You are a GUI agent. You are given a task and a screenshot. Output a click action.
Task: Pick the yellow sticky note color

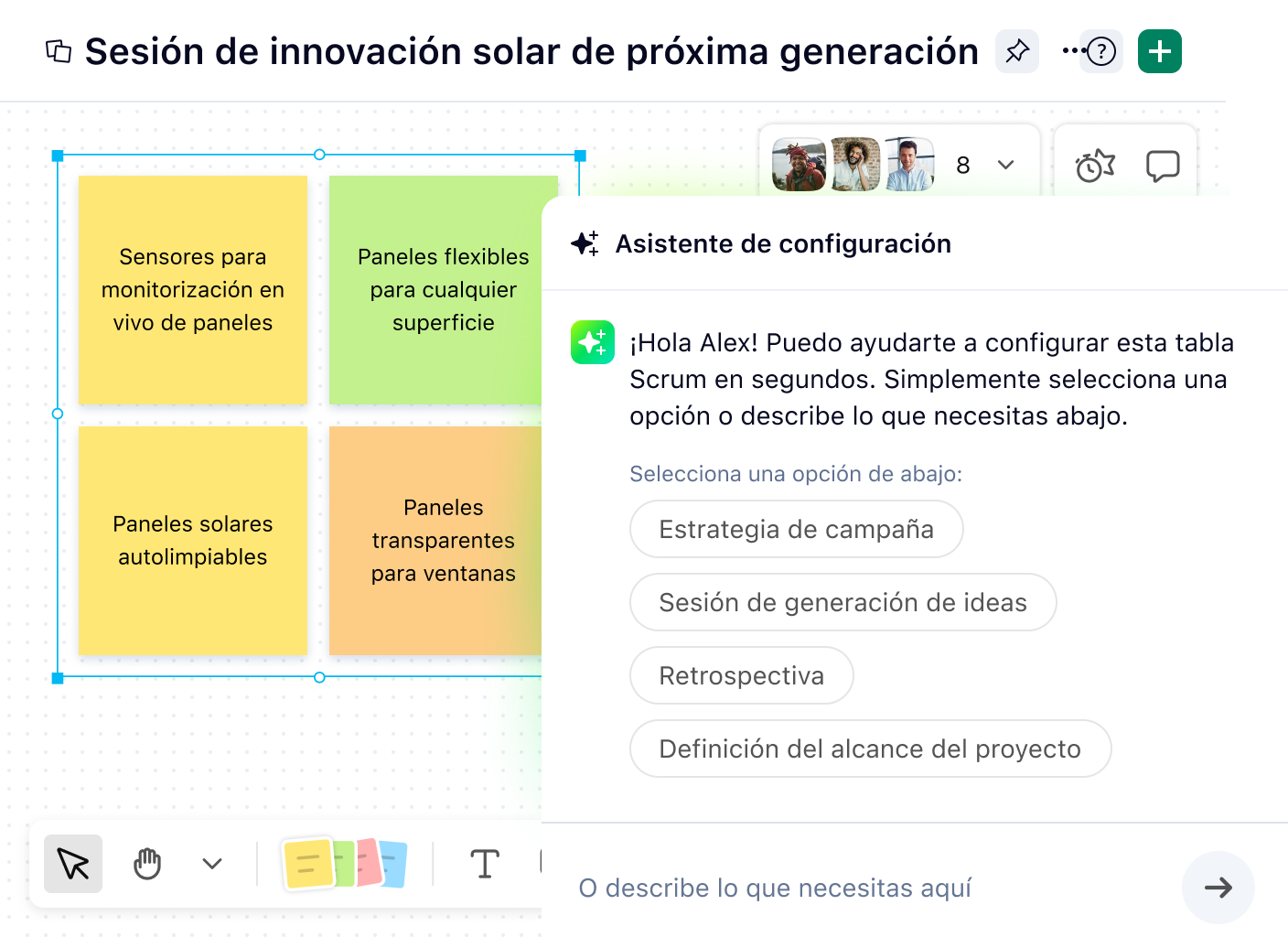pyautogui.click(x=310, y=864)
